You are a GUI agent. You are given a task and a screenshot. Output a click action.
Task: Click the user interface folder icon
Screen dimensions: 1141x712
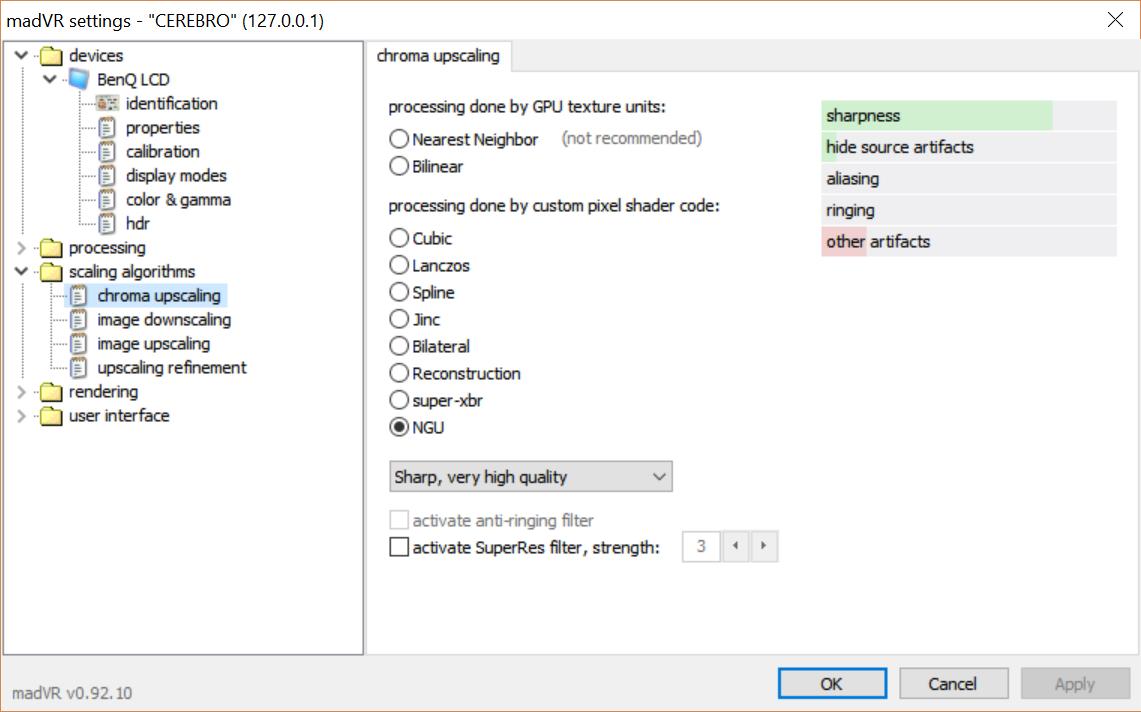click(x=50, y=416)
